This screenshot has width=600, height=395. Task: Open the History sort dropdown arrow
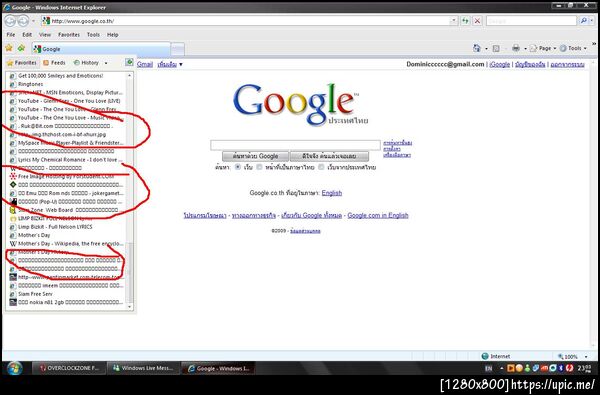[x=106, y=63]
